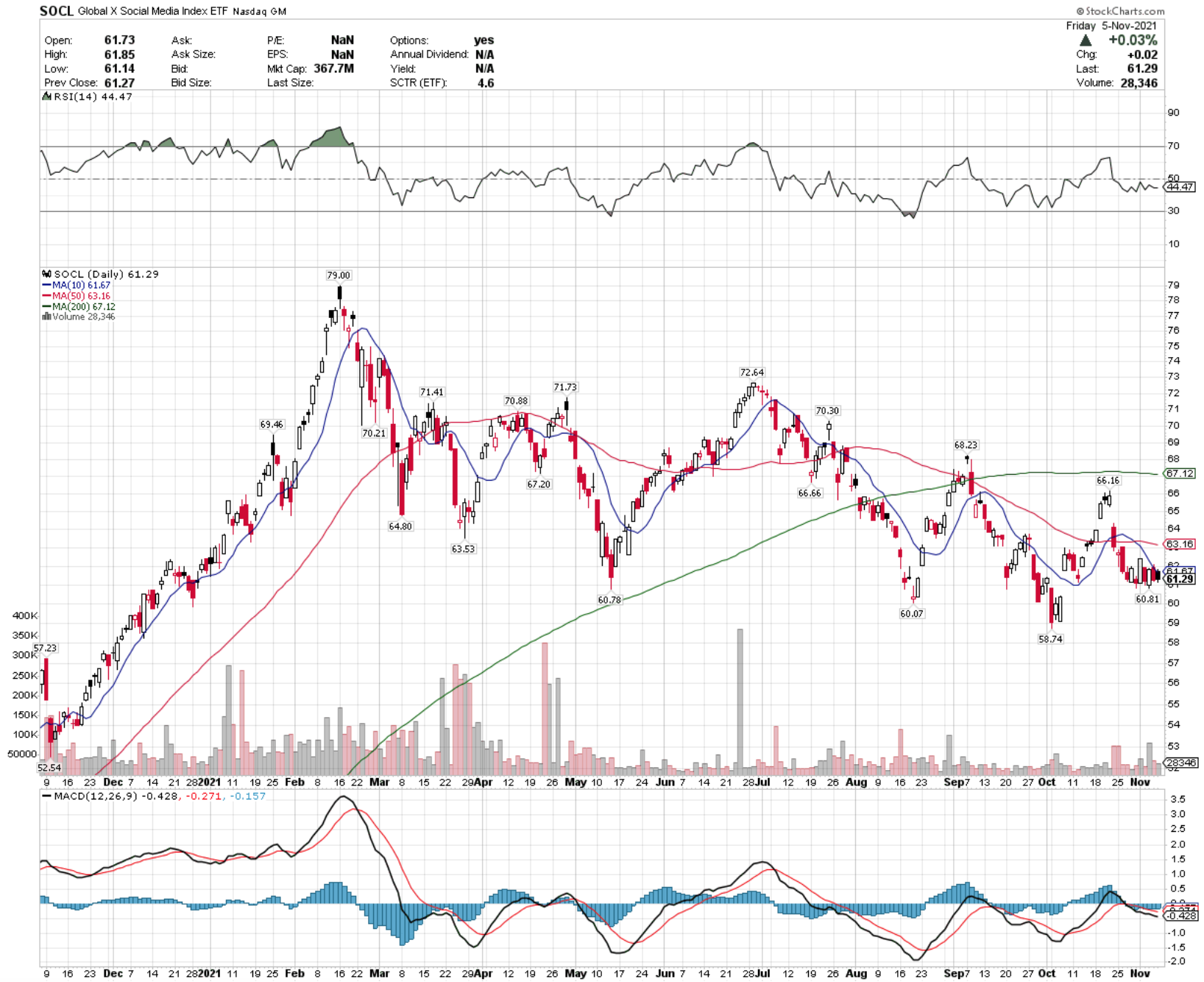Click the 68.23 price annotation

tap(966, 445)
